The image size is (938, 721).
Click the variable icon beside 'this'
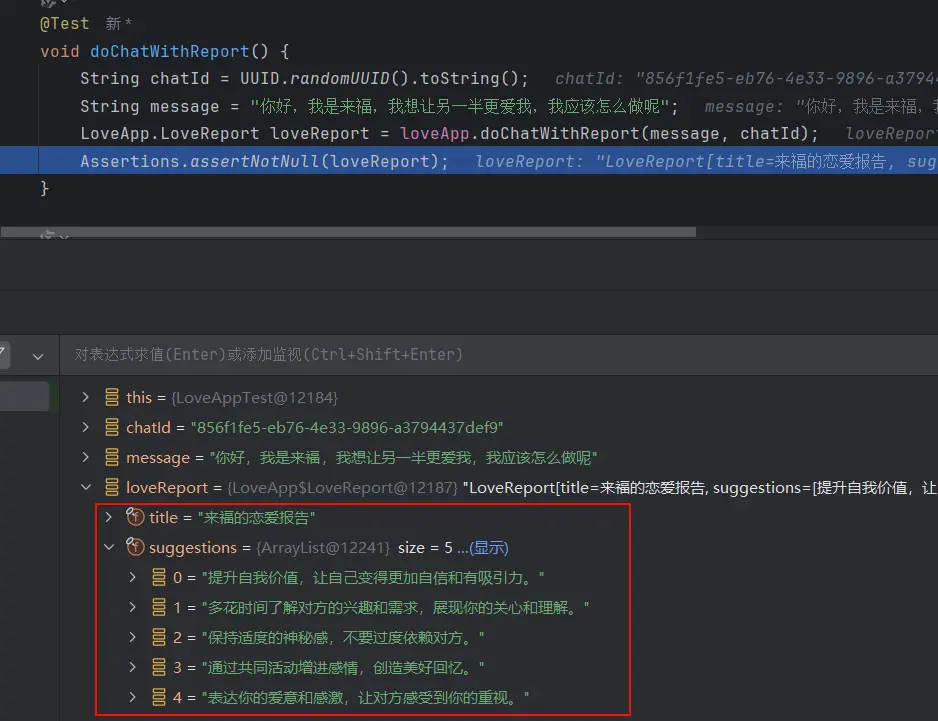[111, 397]
